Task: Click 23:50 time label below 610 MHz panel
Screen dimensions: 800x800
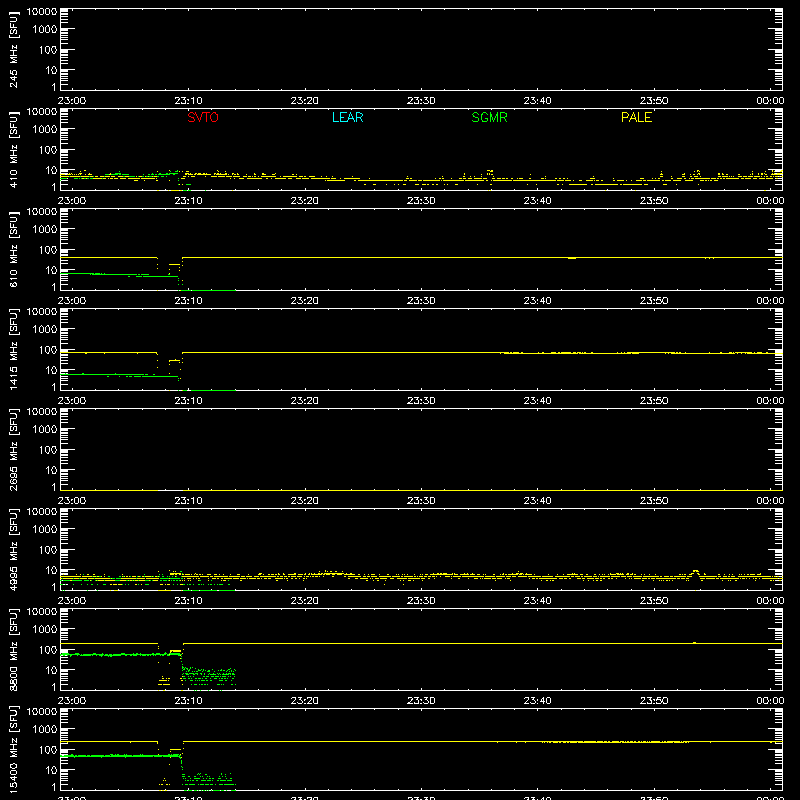Action: 654,301
